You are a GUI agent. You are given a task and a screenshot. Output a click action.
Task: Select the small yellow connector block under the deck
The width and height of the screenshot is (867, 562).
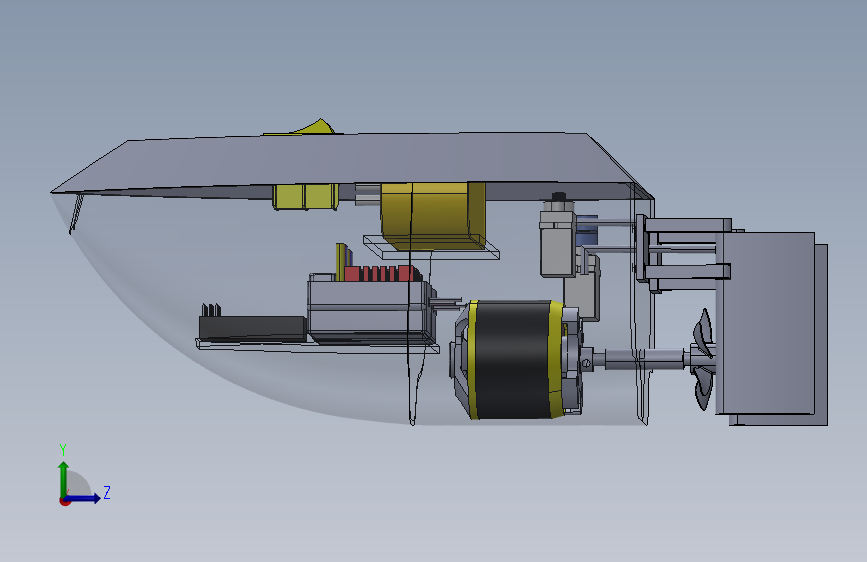coord(305,197)
